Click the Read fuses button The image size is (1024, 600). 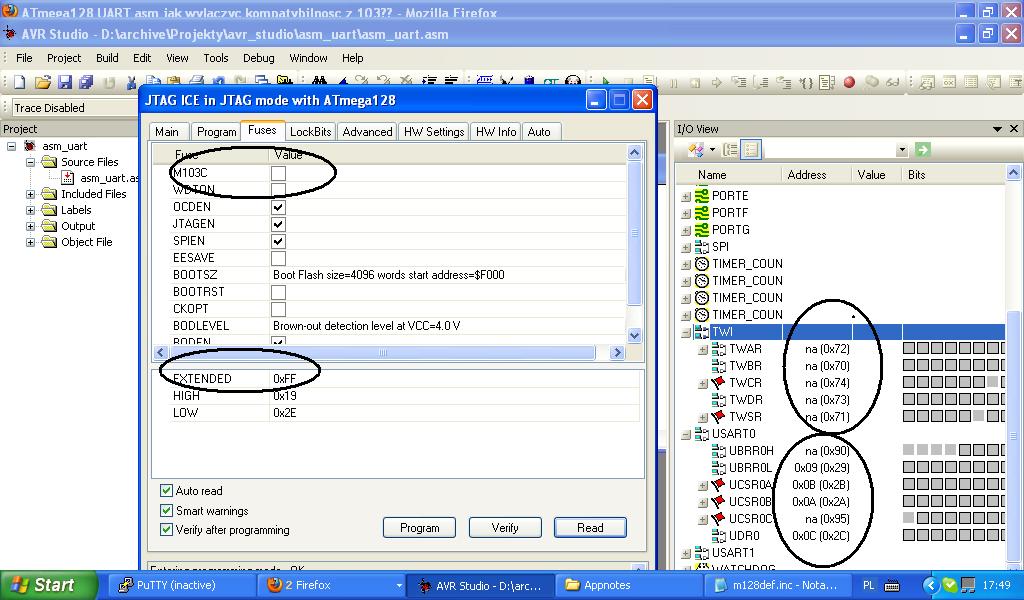[590, 528]
